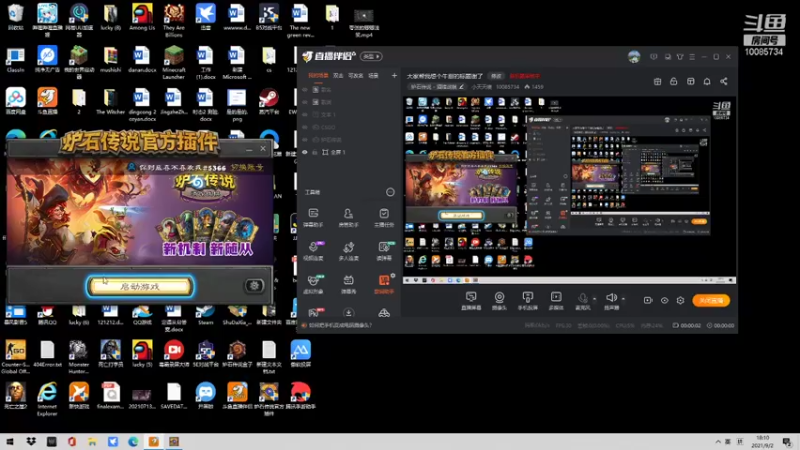Open the Internet Explorer desktop icon

point(47,398)
